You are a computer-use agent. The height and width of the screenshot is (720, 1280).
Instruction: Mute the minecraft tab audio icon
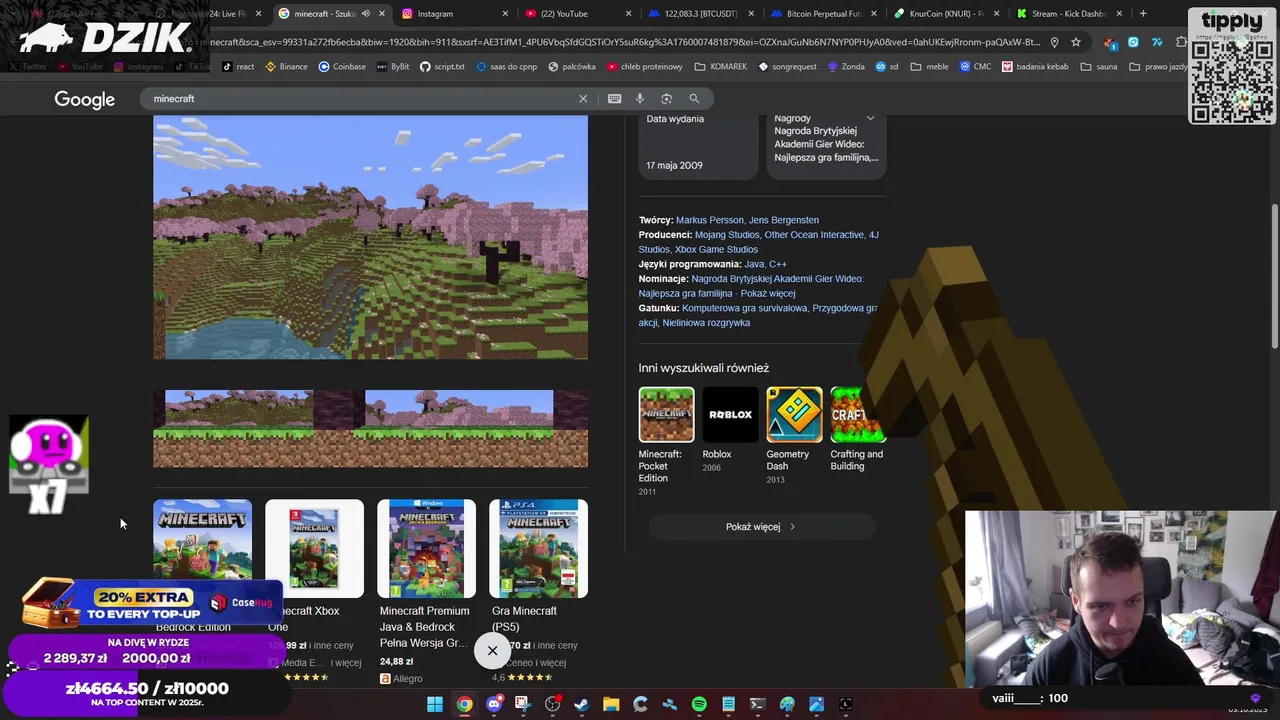click(366, 14)
